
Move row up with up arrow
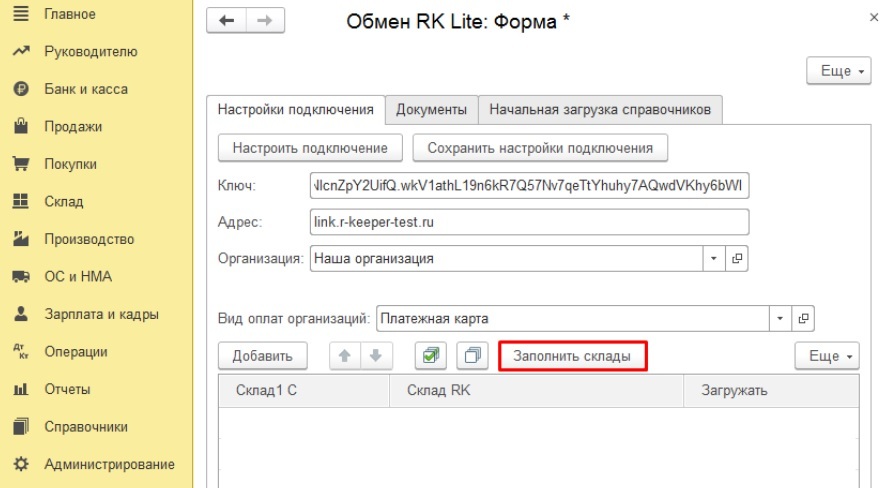click(x=345, y=356)
